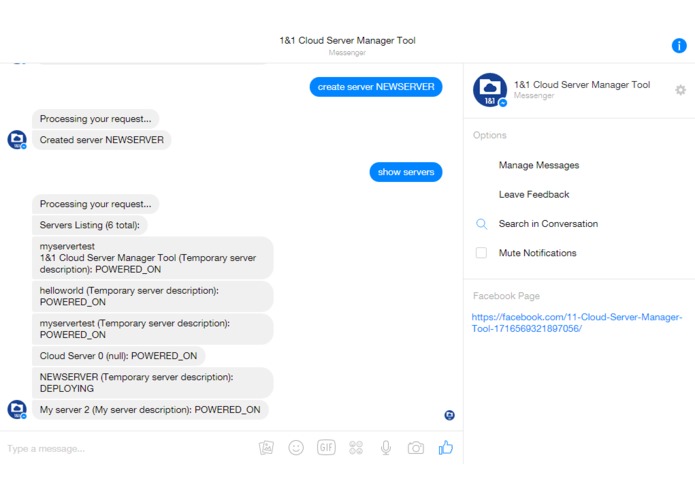Open Manage Messages option

coord(539,165)
